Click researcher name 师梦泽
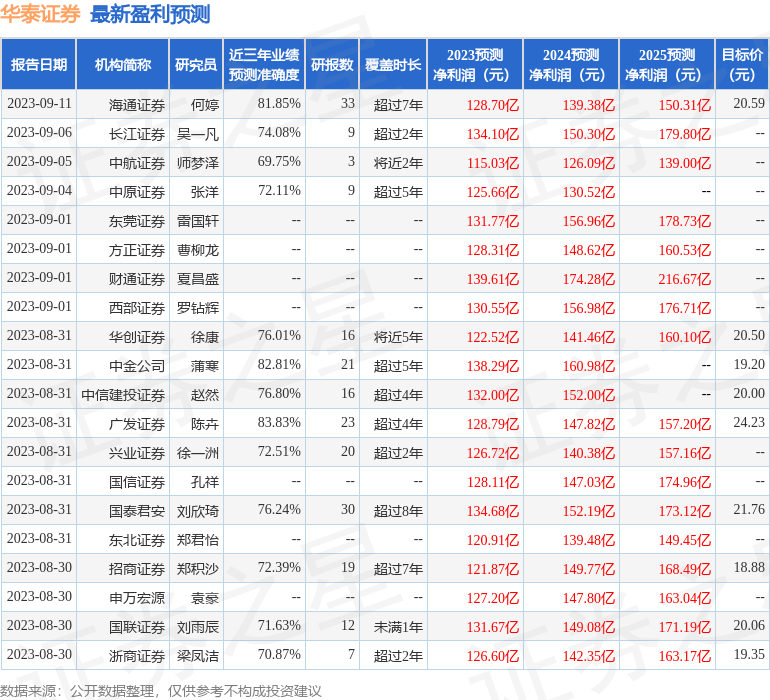770x700 pixels. pyautogui.click(x=198, y=163)
